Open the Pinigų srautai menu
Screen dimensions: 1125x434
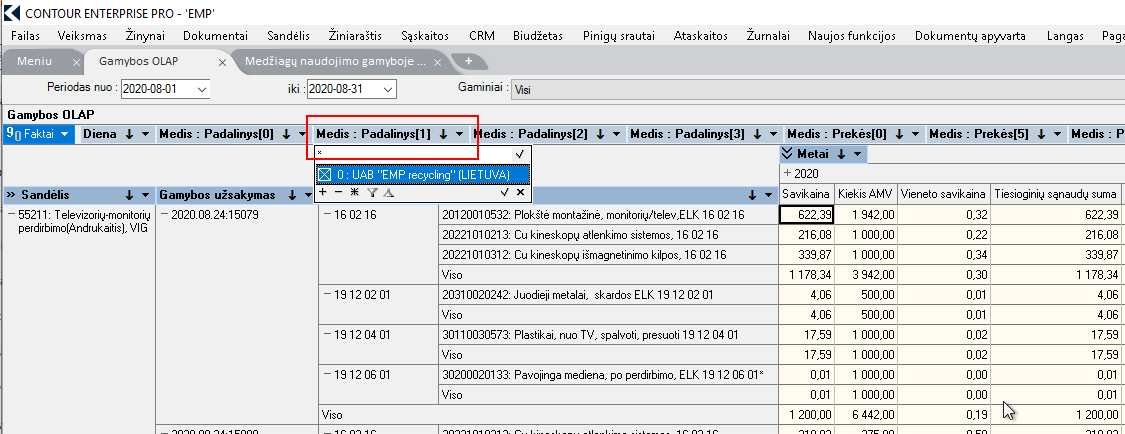coord(617,36)
